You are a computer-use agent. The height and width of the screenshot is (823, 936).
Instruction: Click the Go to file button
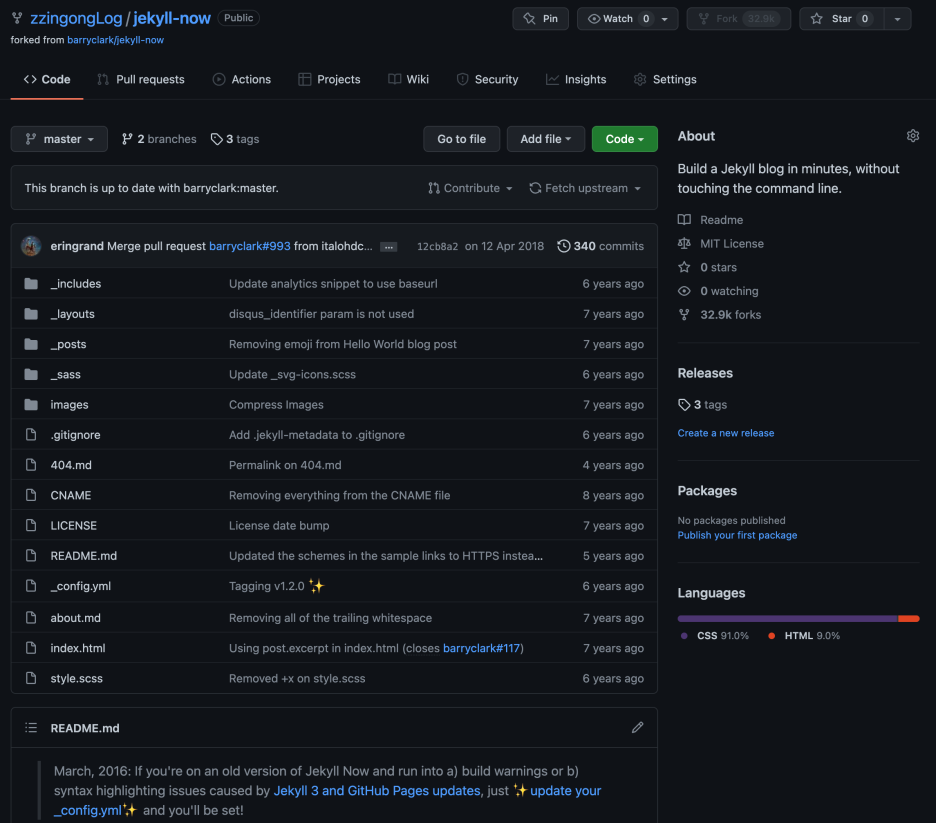point(461,139)
